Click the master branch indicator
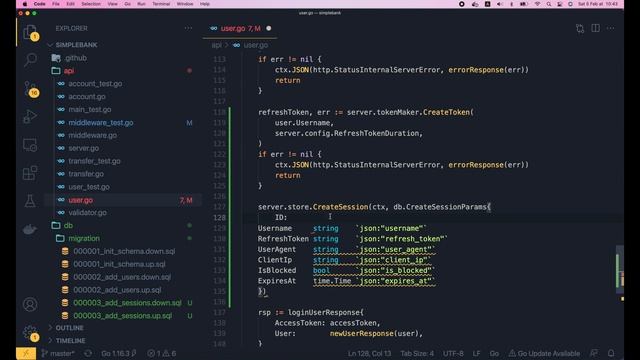This screenshot has width=640, height=360. [59, 353]
